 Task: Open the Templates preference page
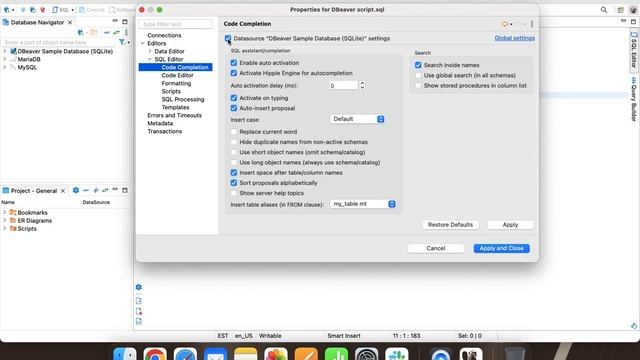point(176,107)
